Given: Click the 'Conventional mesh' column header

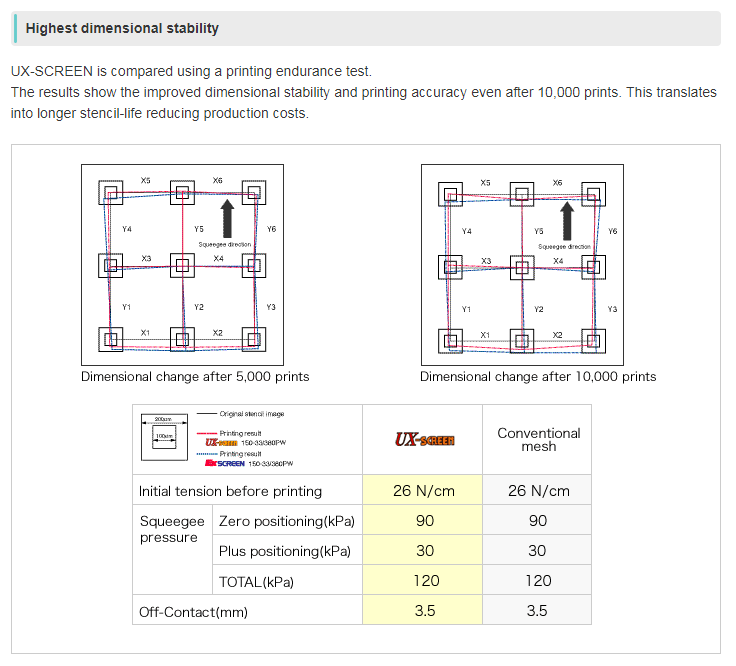Looking at the screenshot, I should (538, 440).
